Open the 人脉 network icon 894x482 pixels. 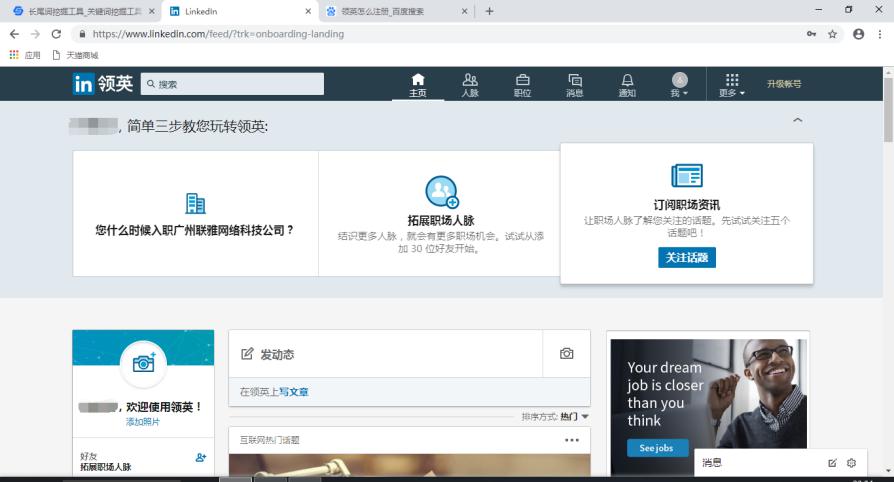coord(470,84)
